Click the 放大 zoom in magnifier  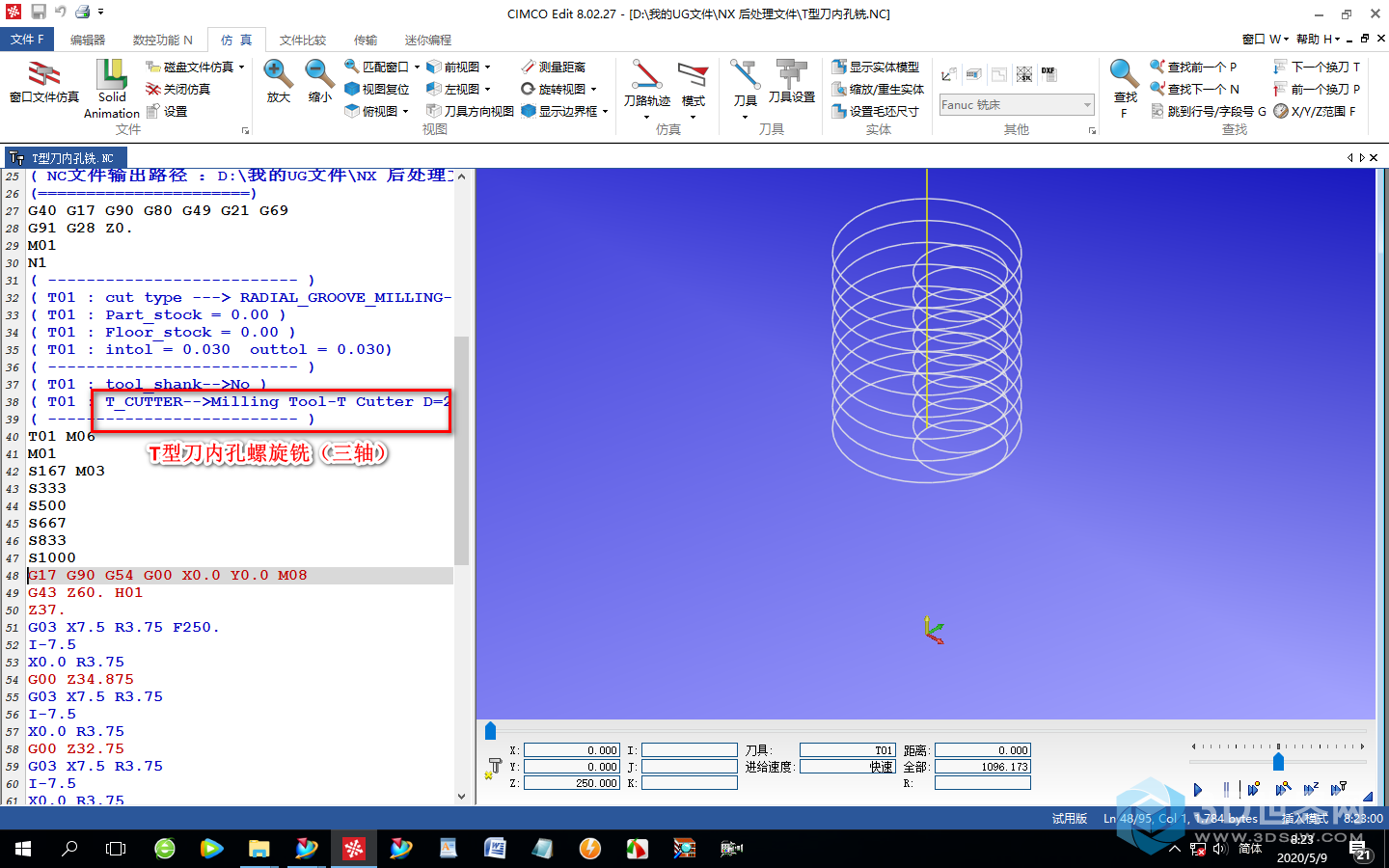(x=279, y=82)
